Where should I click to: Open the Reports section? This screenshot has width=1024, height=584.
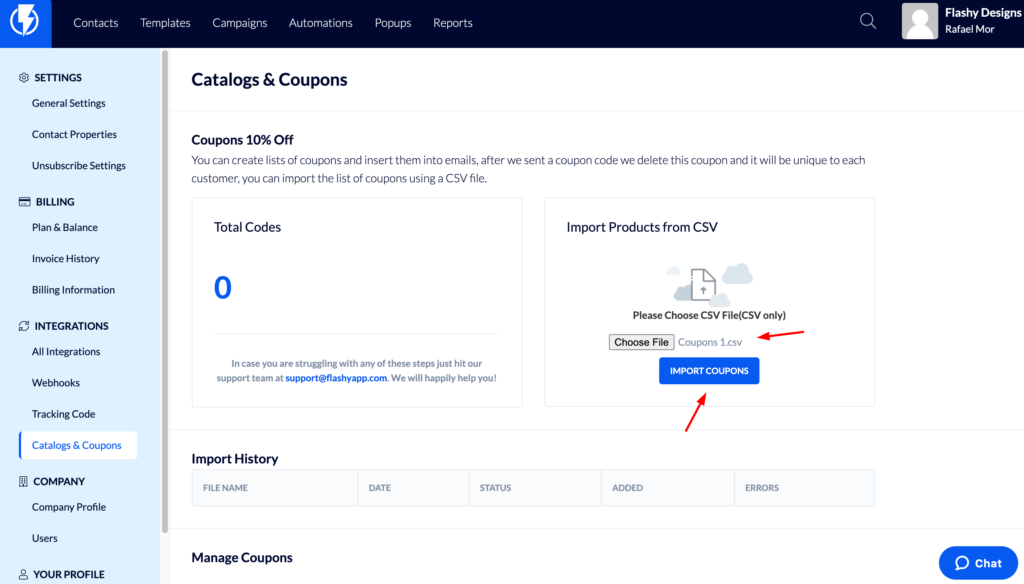point(453,23)
